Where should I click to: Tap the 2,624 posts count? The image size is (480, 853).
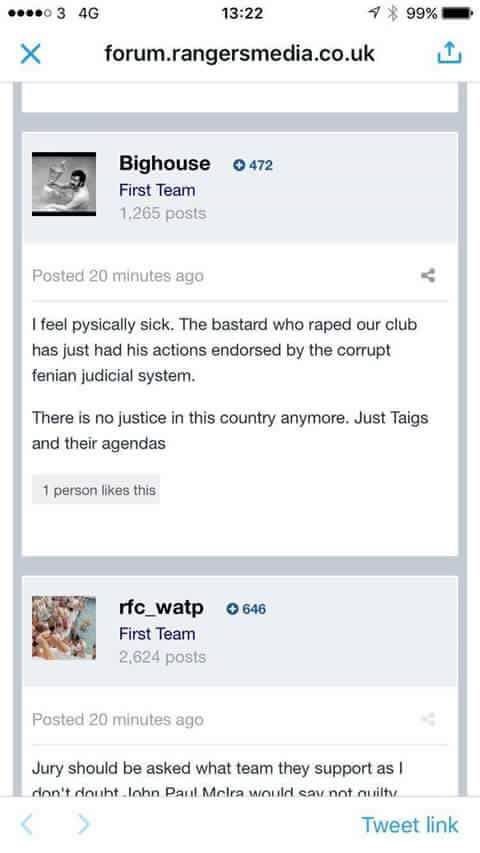(163, 657)
